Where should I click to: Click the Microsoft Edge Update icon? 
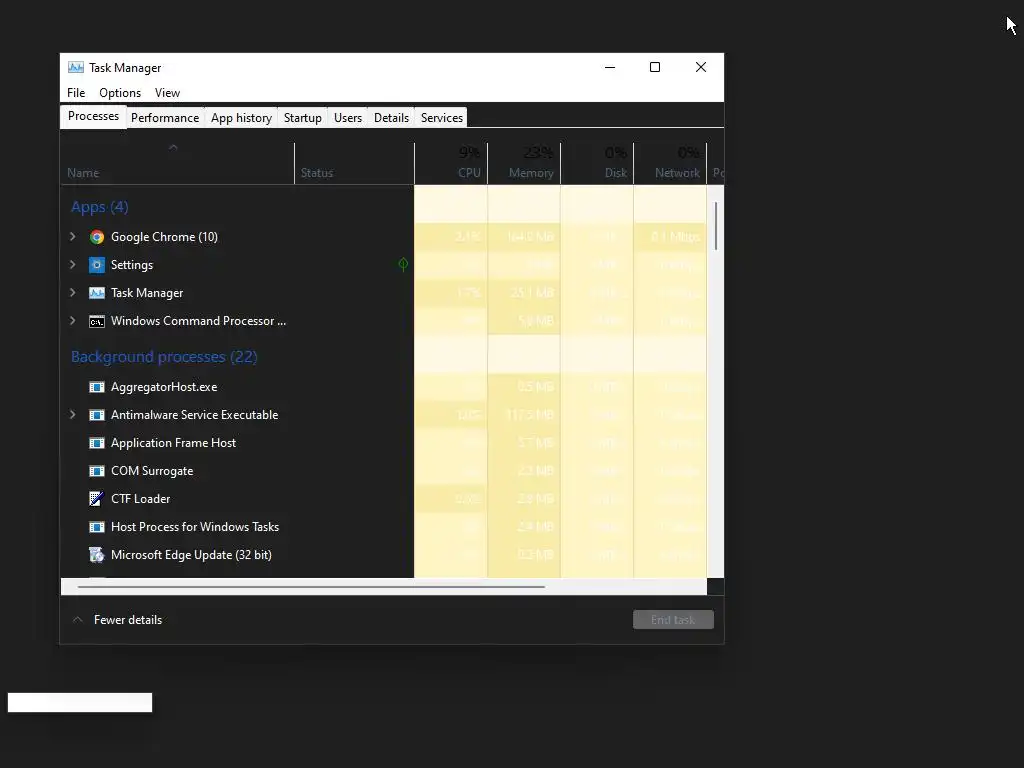(97, 555)
